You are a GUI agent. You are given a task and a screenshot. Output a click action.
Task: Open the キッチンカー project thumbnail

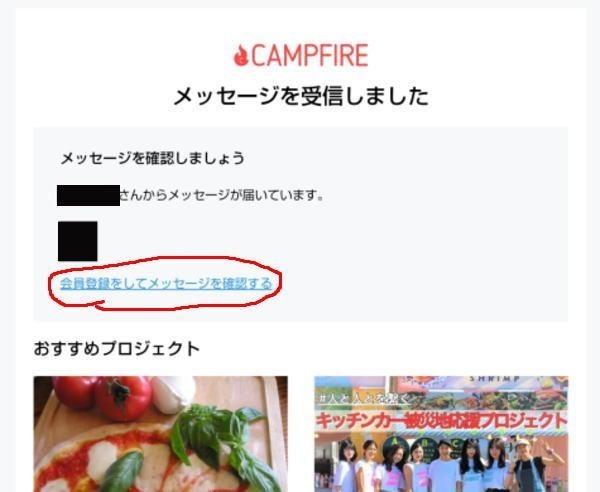tap(441, 434)
